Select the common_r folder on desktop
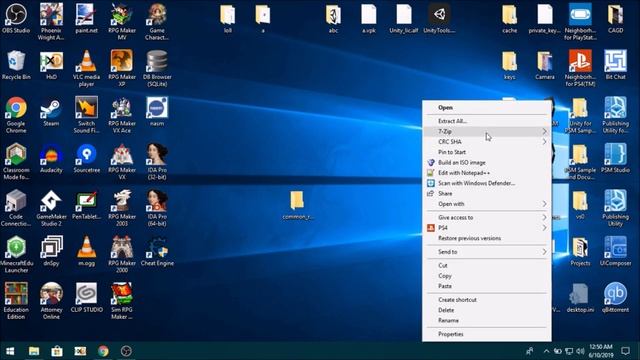The image size is (640, 360). click(x=298, y=205)
